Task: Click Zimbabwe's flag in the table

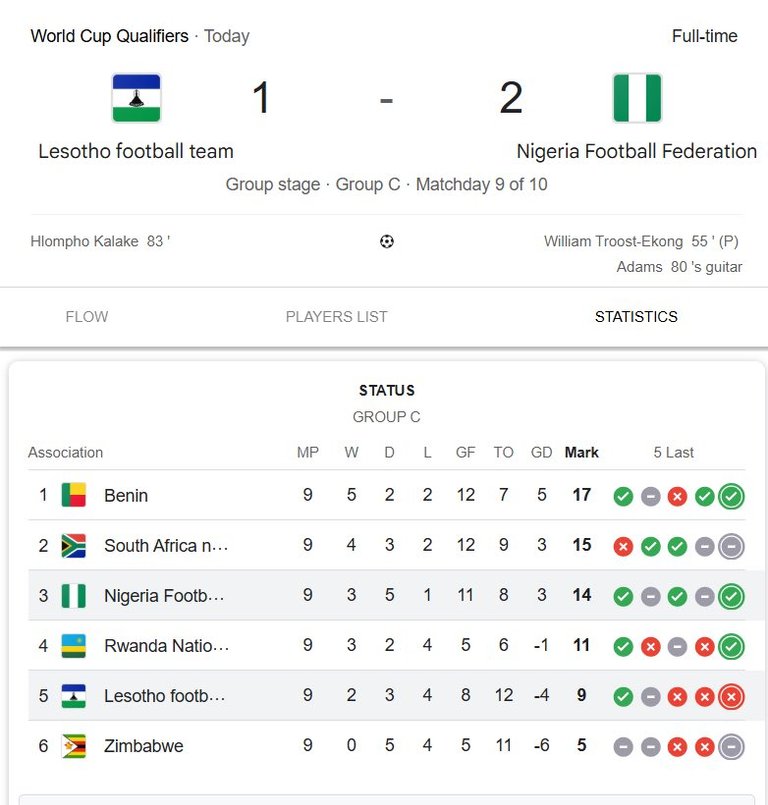Action: [x=74, y=745]
